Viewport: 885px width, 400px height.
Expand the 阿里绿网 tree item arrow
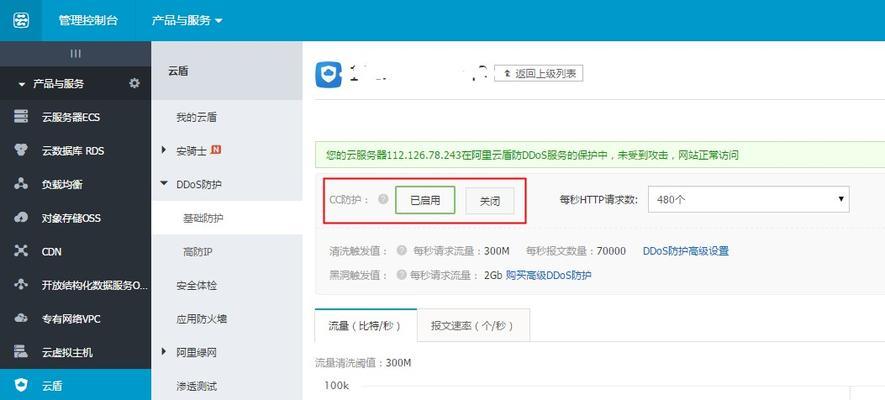click(164, 351)
